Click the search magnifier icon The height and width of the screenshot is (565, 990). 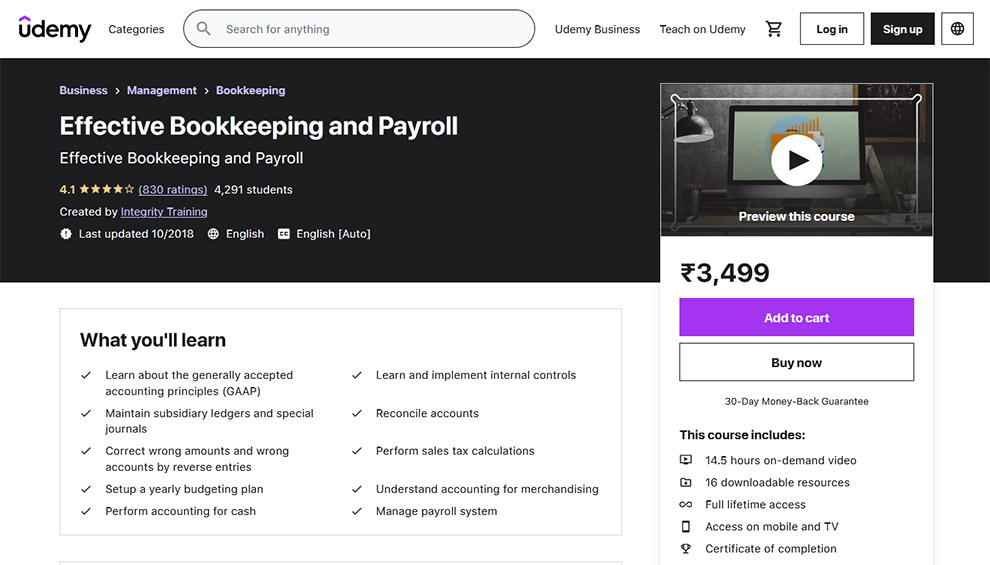pyautogui.click(x=203, y=28)
